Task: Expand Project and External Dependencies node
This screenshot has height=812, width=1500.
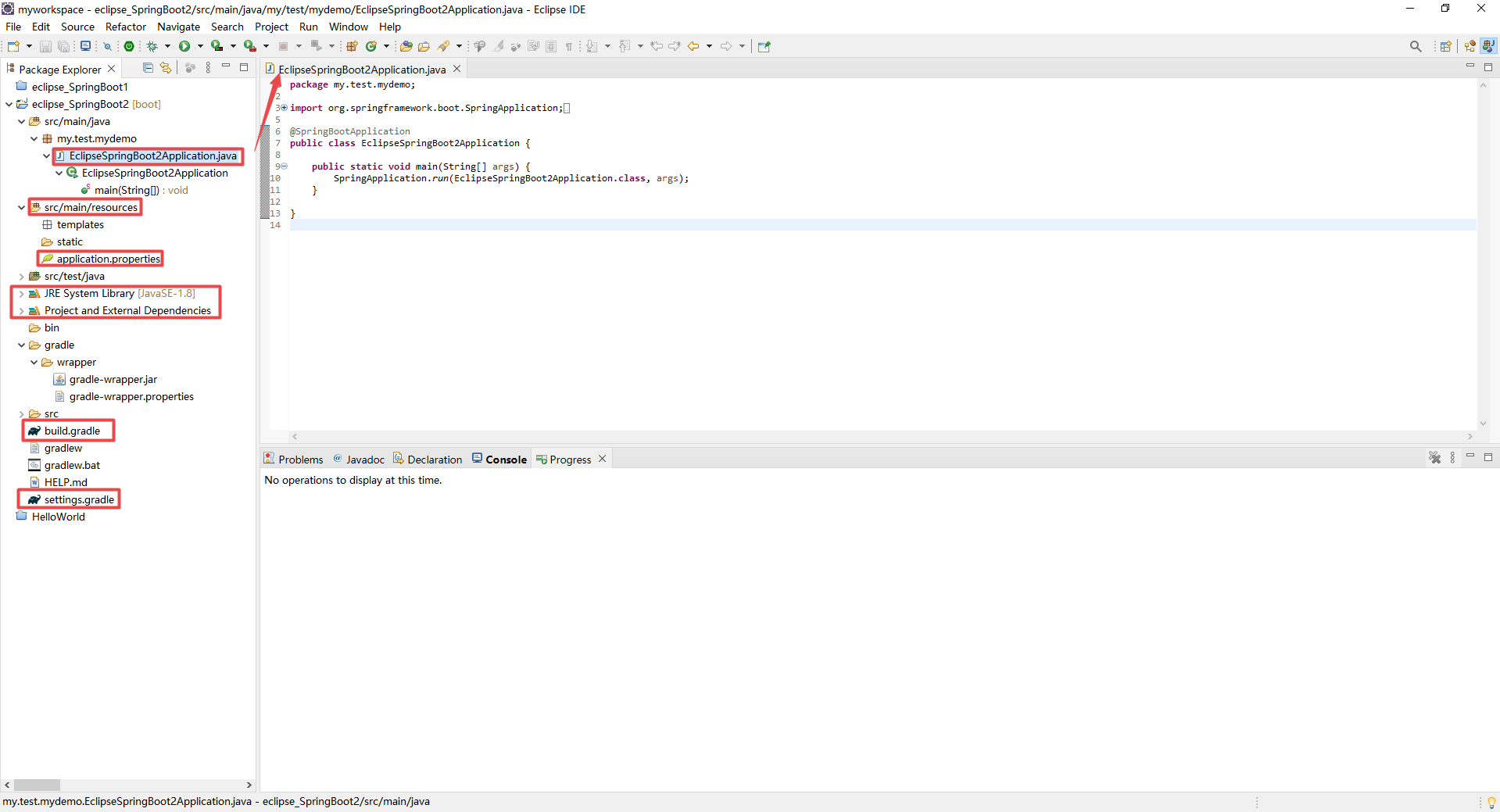Action: [x=21, y=311]
